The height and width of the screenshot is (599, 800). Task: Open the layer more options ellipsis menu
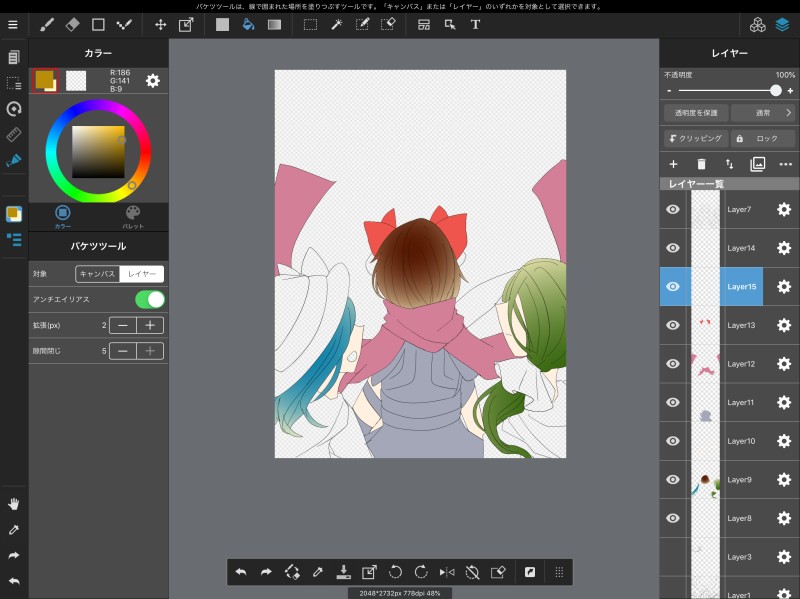[x=786, y=164]
